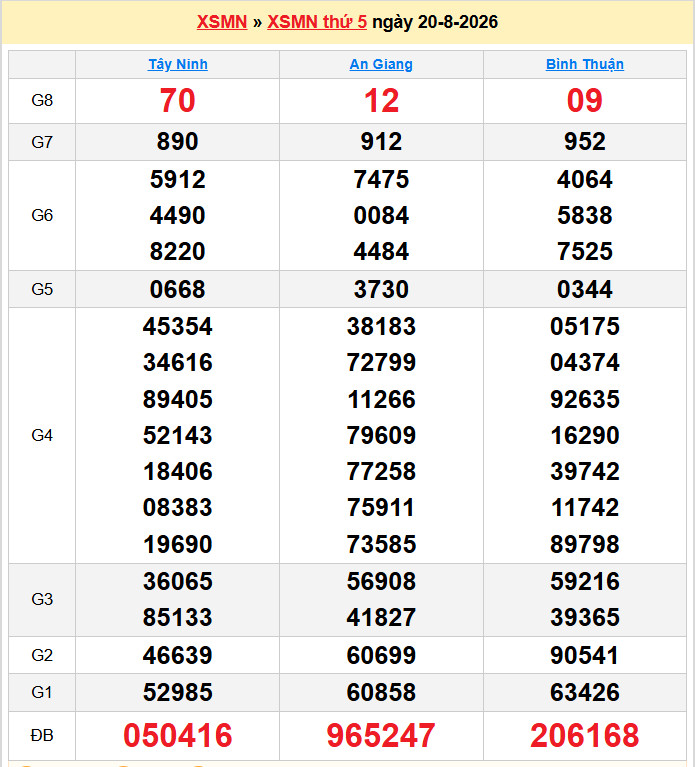Click the G6 number 4064
The image size is (695, 767).
pos(584,179)
